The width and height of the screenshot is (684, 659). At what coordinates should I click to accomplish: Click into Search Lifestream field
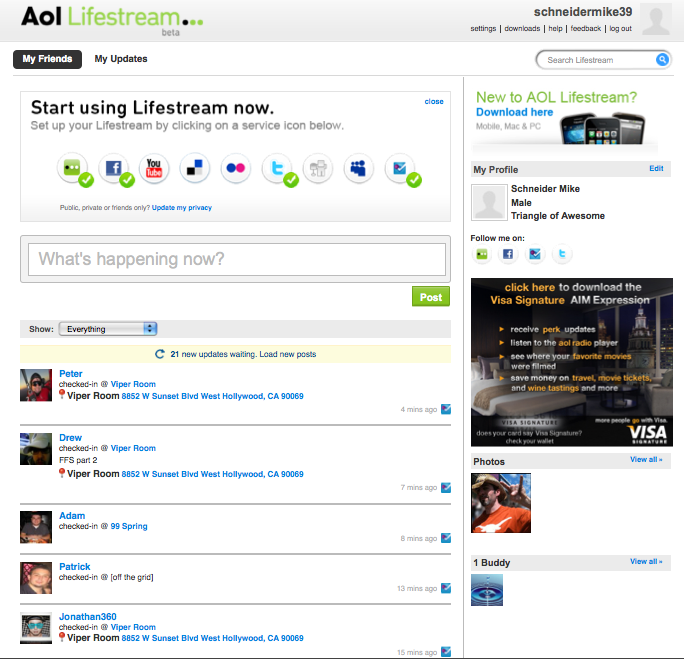point(595,60)
